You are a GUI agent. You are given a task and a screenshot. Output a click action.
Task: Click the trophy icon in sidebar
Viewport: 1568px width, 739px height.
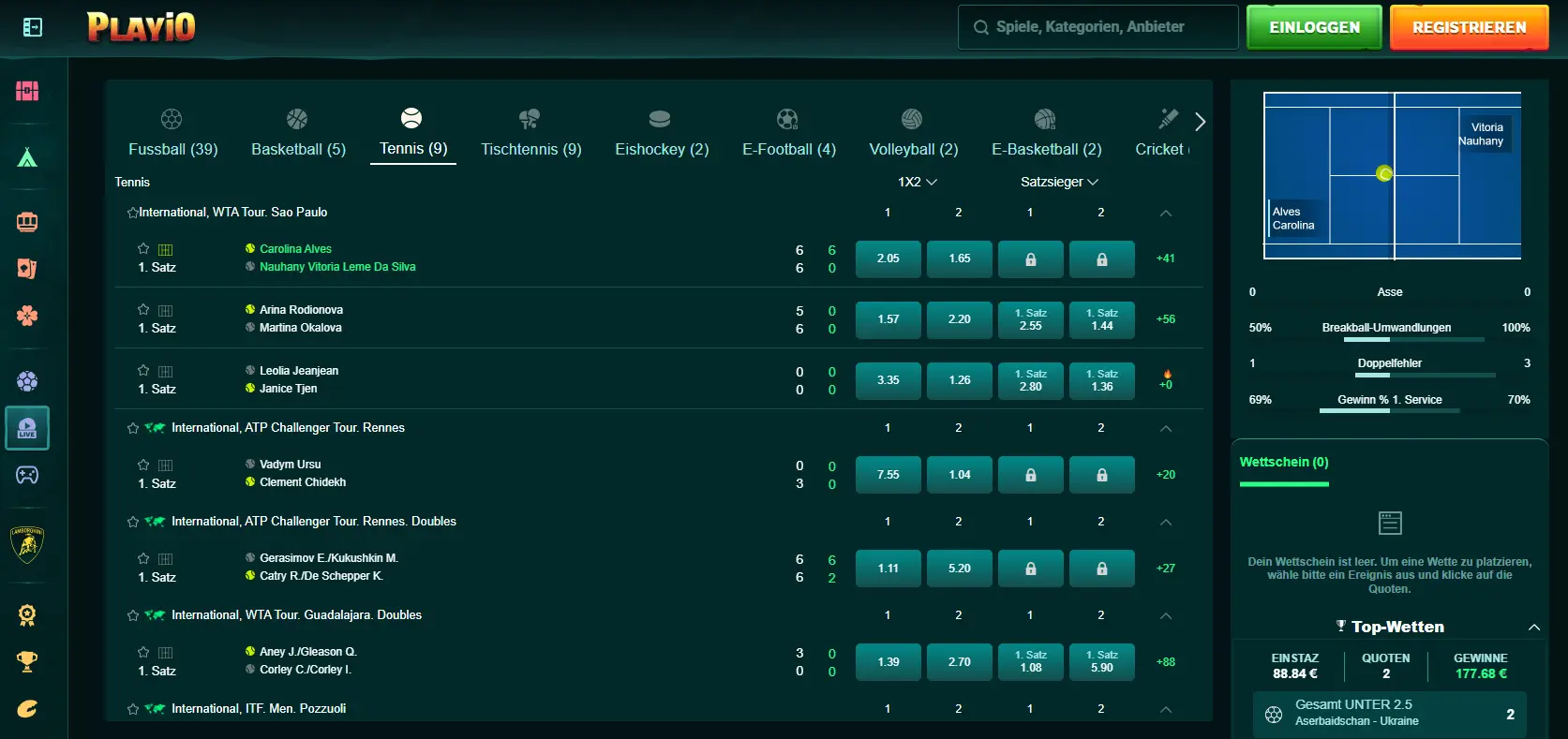point(27,662)
